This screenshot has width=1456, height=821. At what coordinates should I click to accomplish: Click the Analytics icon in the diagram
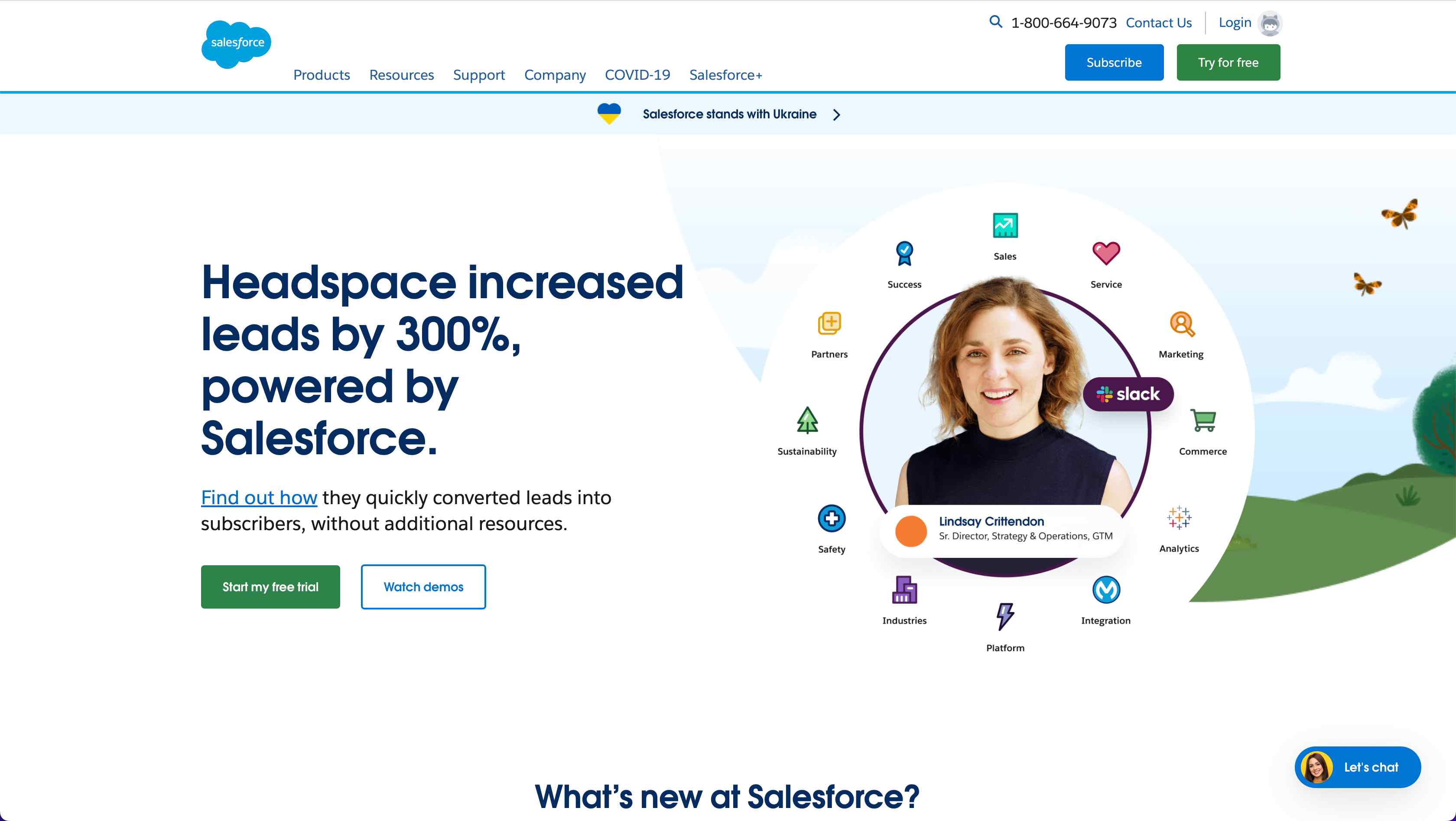pos(1179,518)
